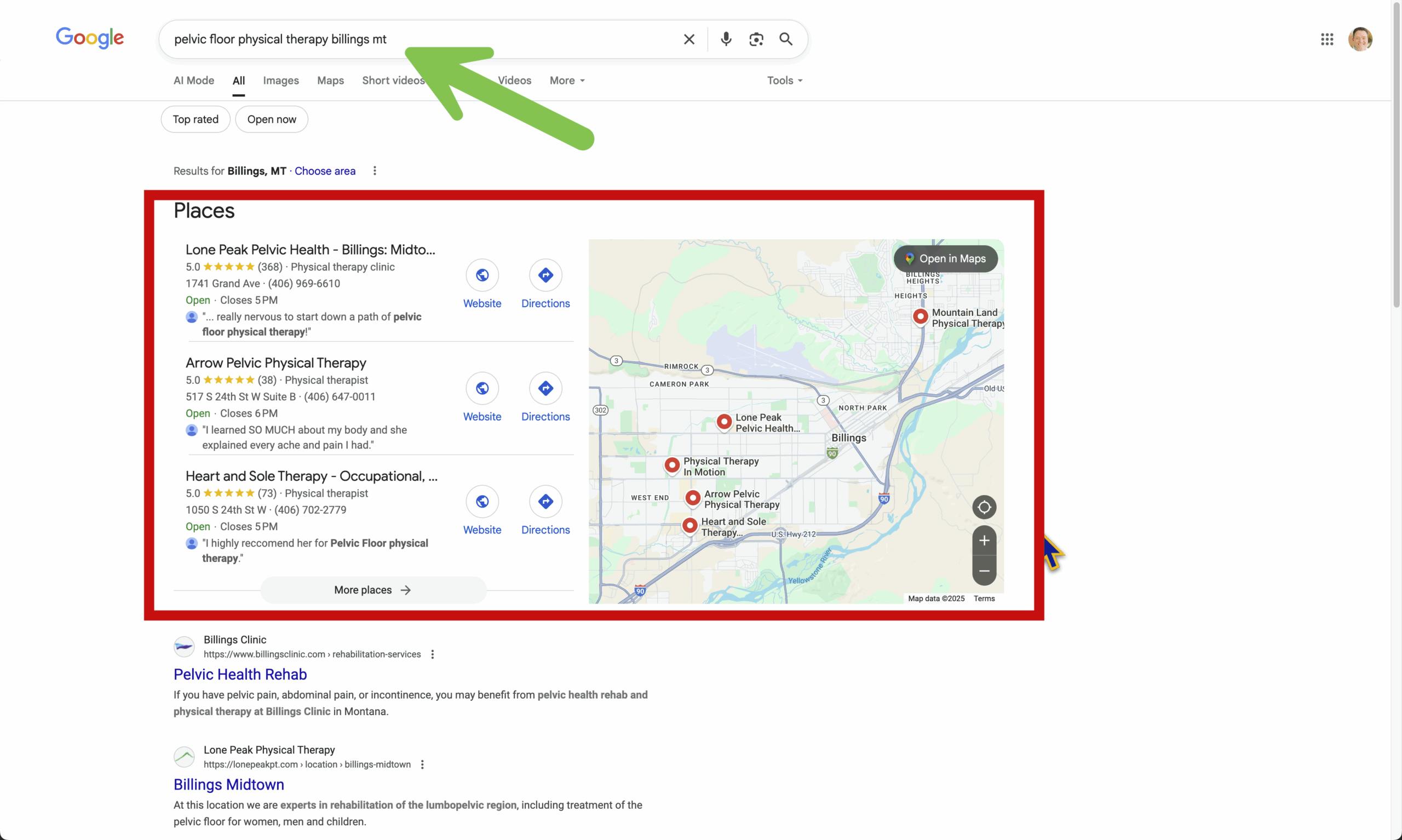Expand the More search types dropdown
The height and width of the screenshot is (840, 1402).
click(x=567, y=80)
